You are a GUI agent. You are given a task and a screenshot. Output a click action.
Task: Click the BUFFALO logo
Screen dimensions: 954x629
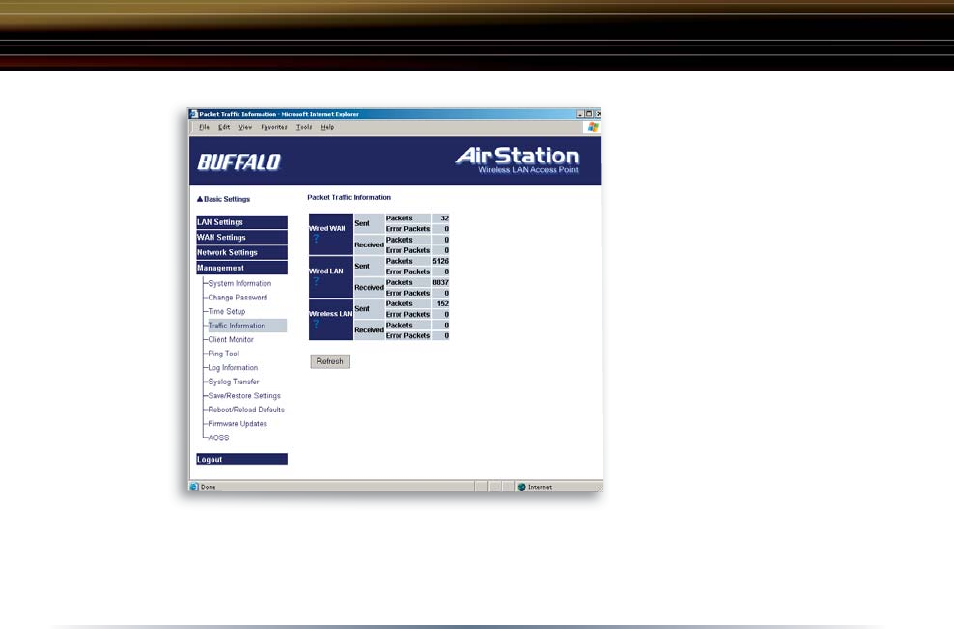coord(238,162)
